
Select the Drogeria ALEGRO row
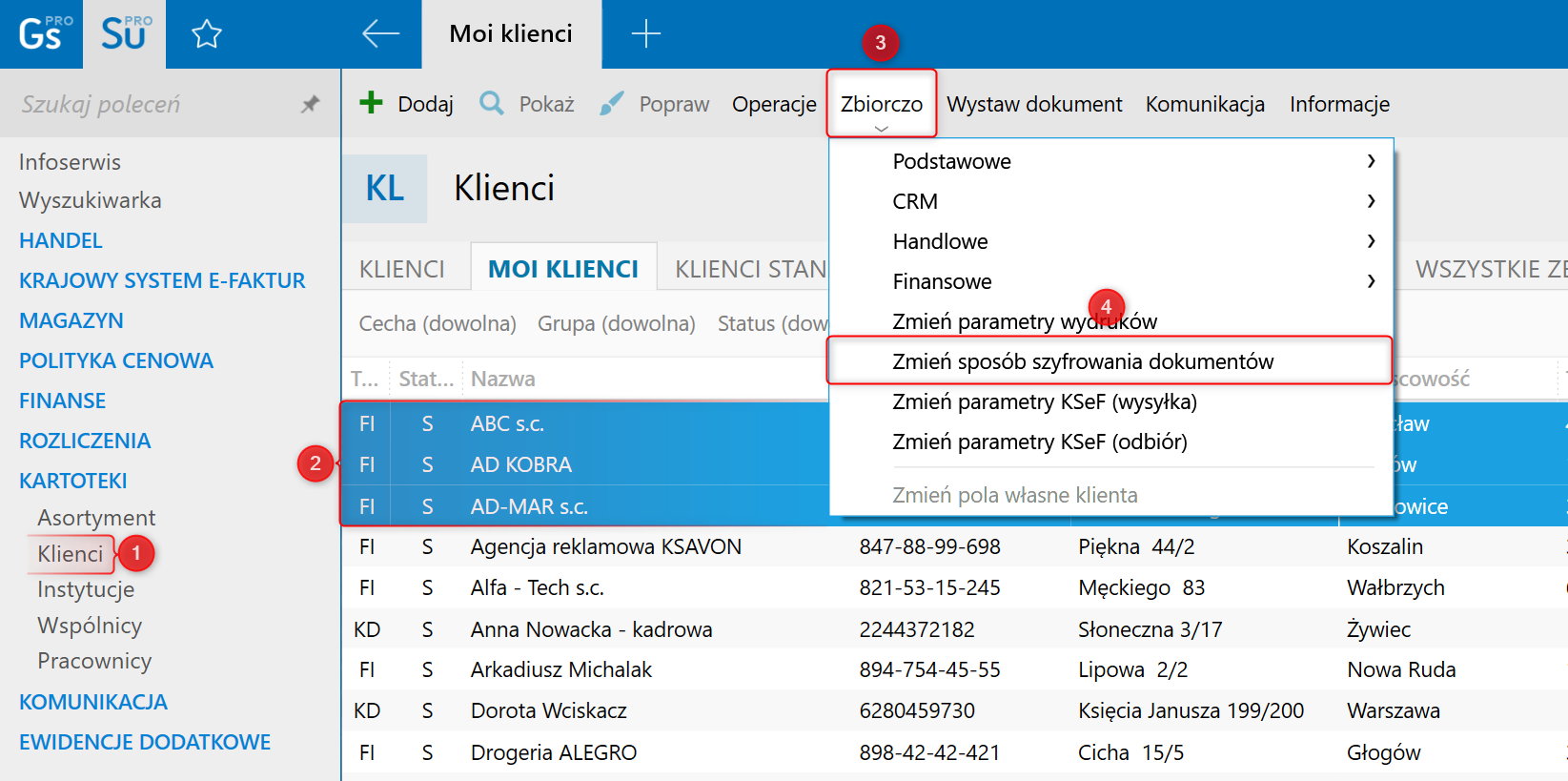pos(955,752)
